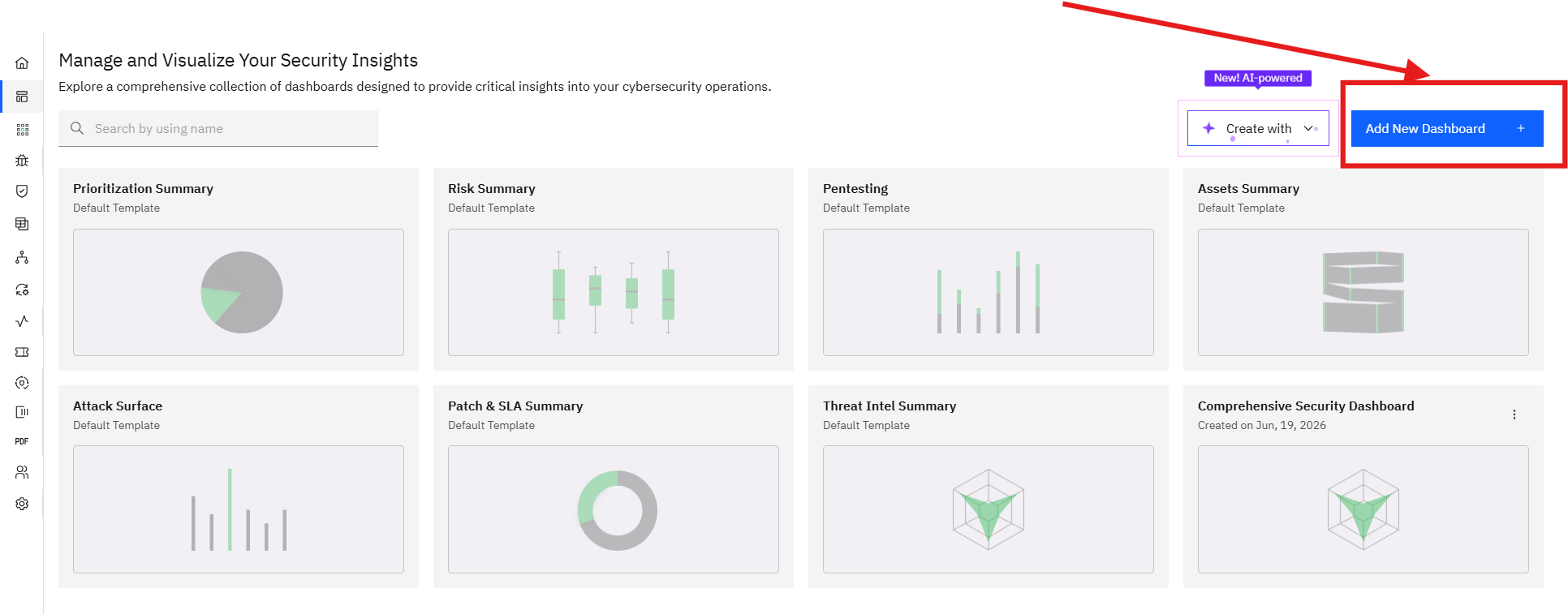Open the Threat Intel Summary radar thumbnail
This screenshot has width=1568, height=614.
(989, 509)
